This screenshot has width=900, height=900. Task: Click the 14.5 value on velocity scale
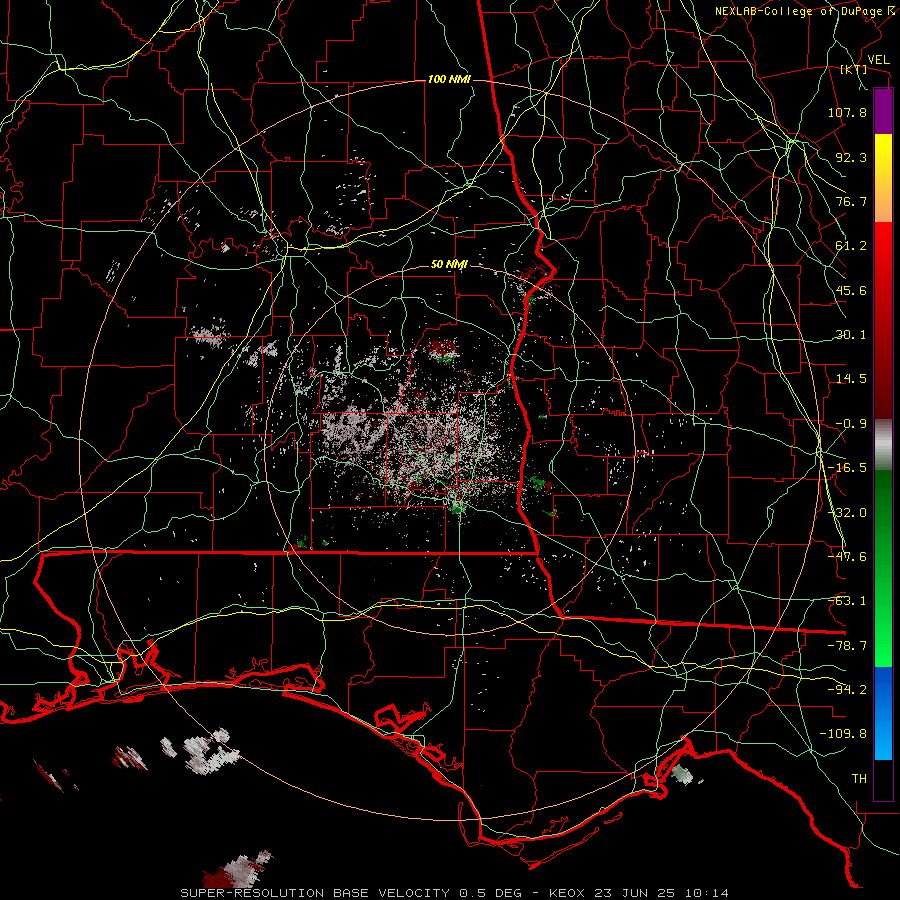(x=851, y=379)
